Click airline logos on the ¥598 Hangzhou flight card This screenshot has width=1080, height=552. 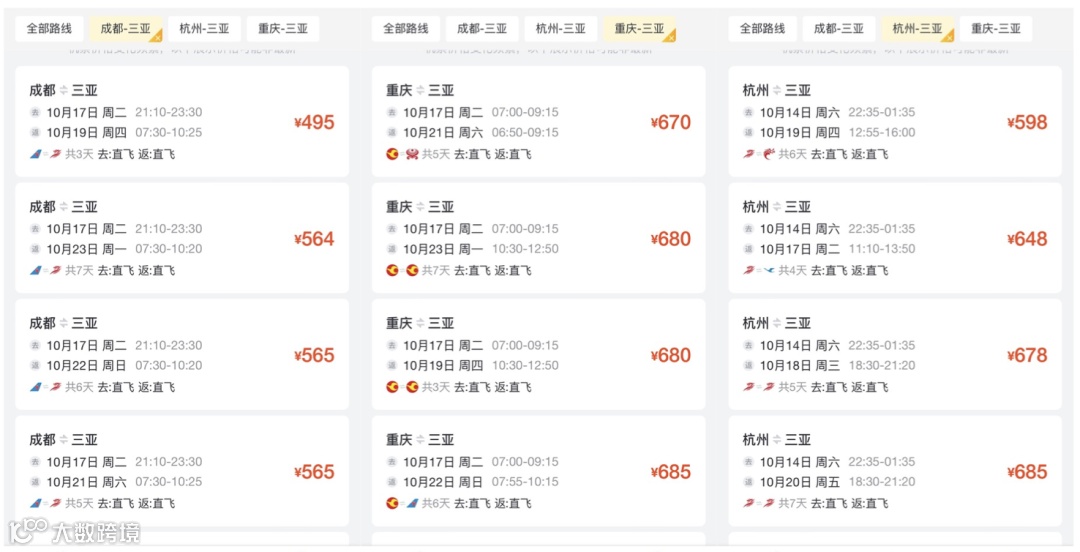pos(759,154)
